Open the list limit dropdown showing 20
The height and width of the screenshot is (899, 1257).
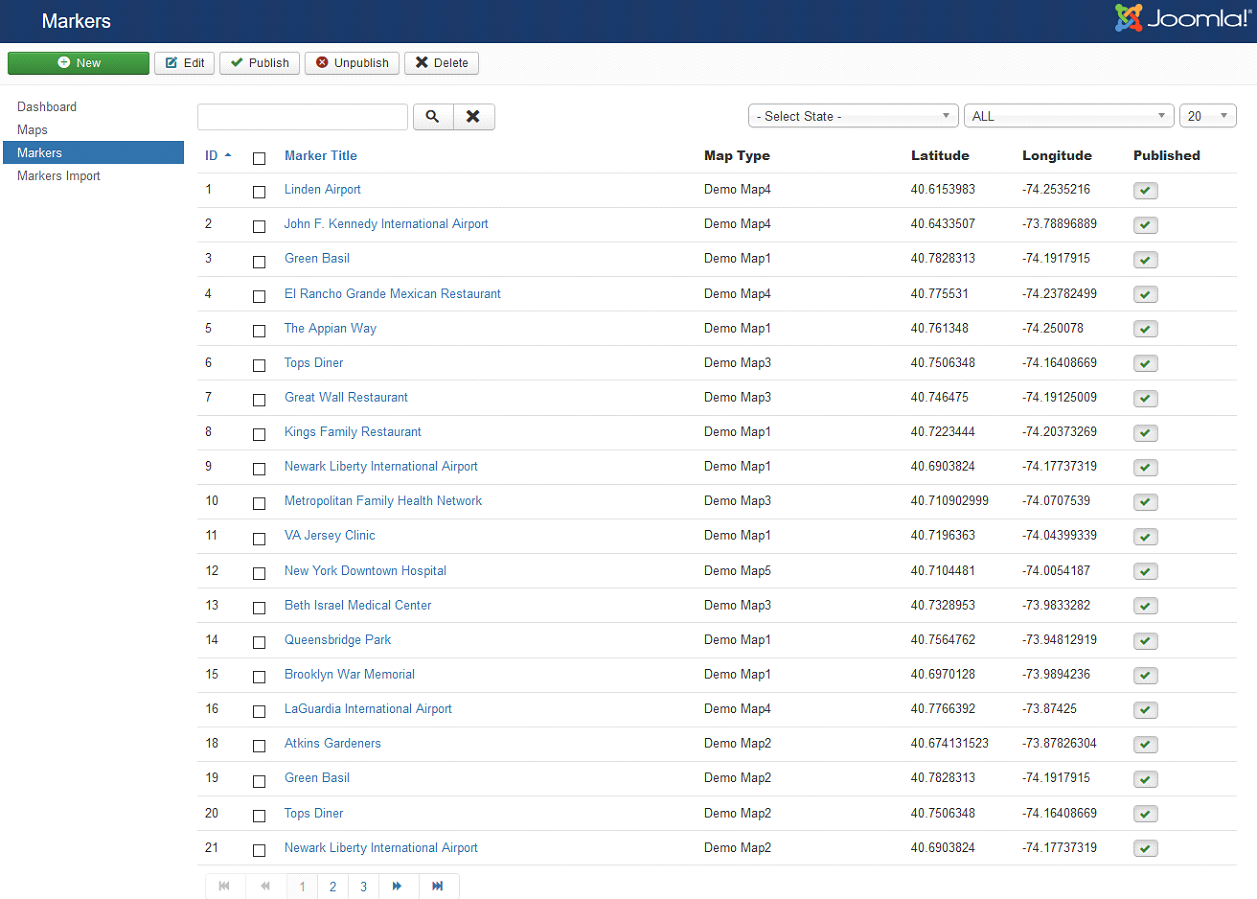1207,116
